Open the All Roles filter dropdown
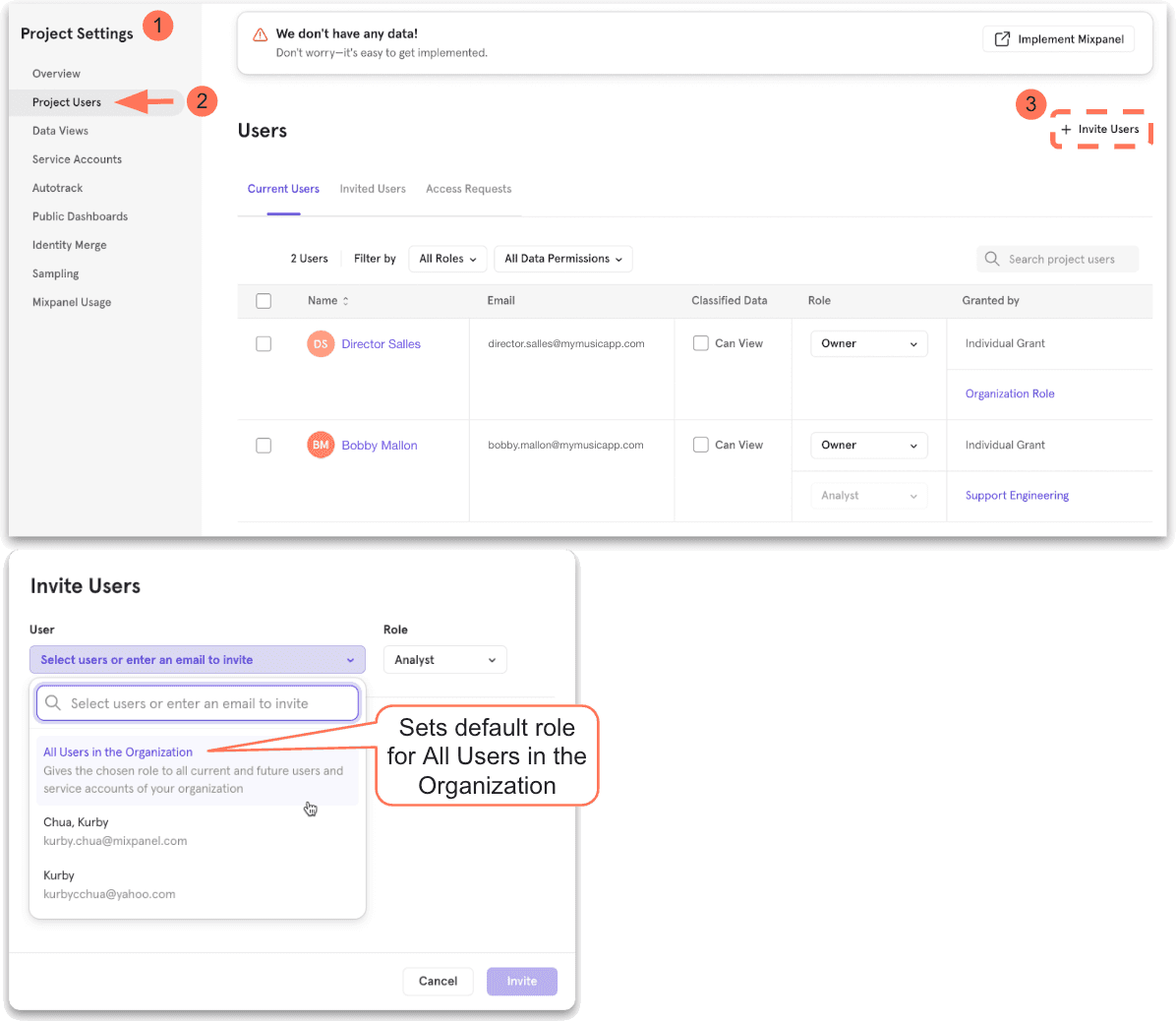Image resolution: width=1176 pixels, height=1022 pixels. click(x=447, y=259)
